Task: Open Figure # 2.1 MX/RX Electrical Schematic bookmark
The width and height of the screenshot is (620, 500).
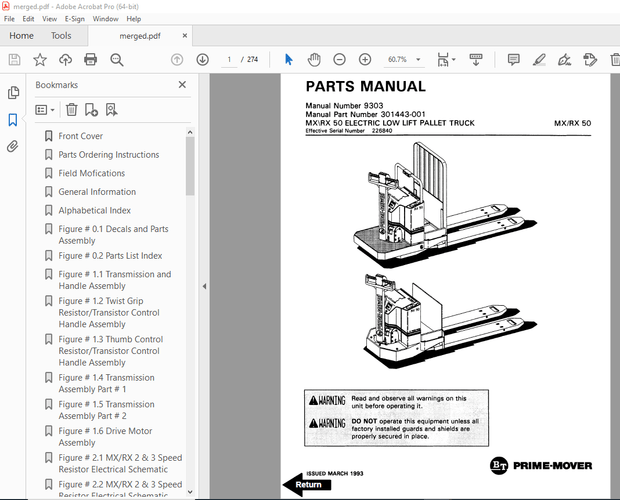Action: (x=120, y=463)
